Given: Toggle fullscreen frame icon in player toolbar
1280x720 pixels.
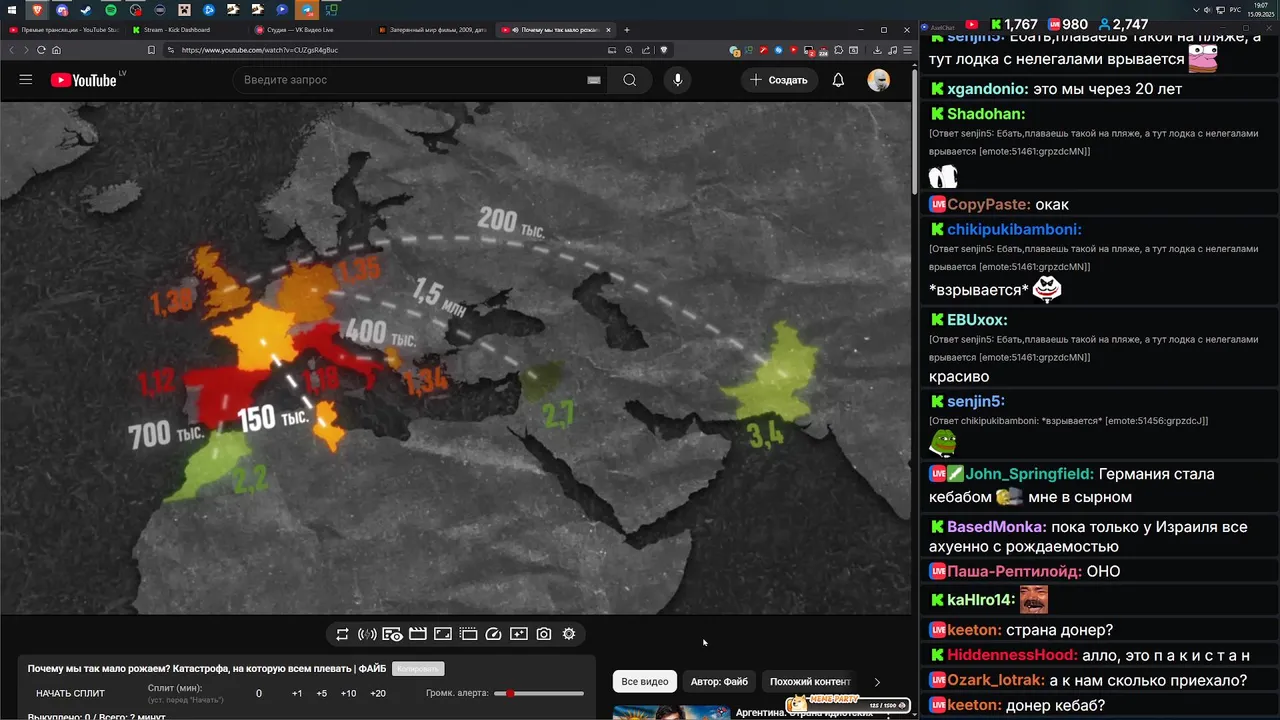Looking at the screenshot, I should click(x=443, y=634).
